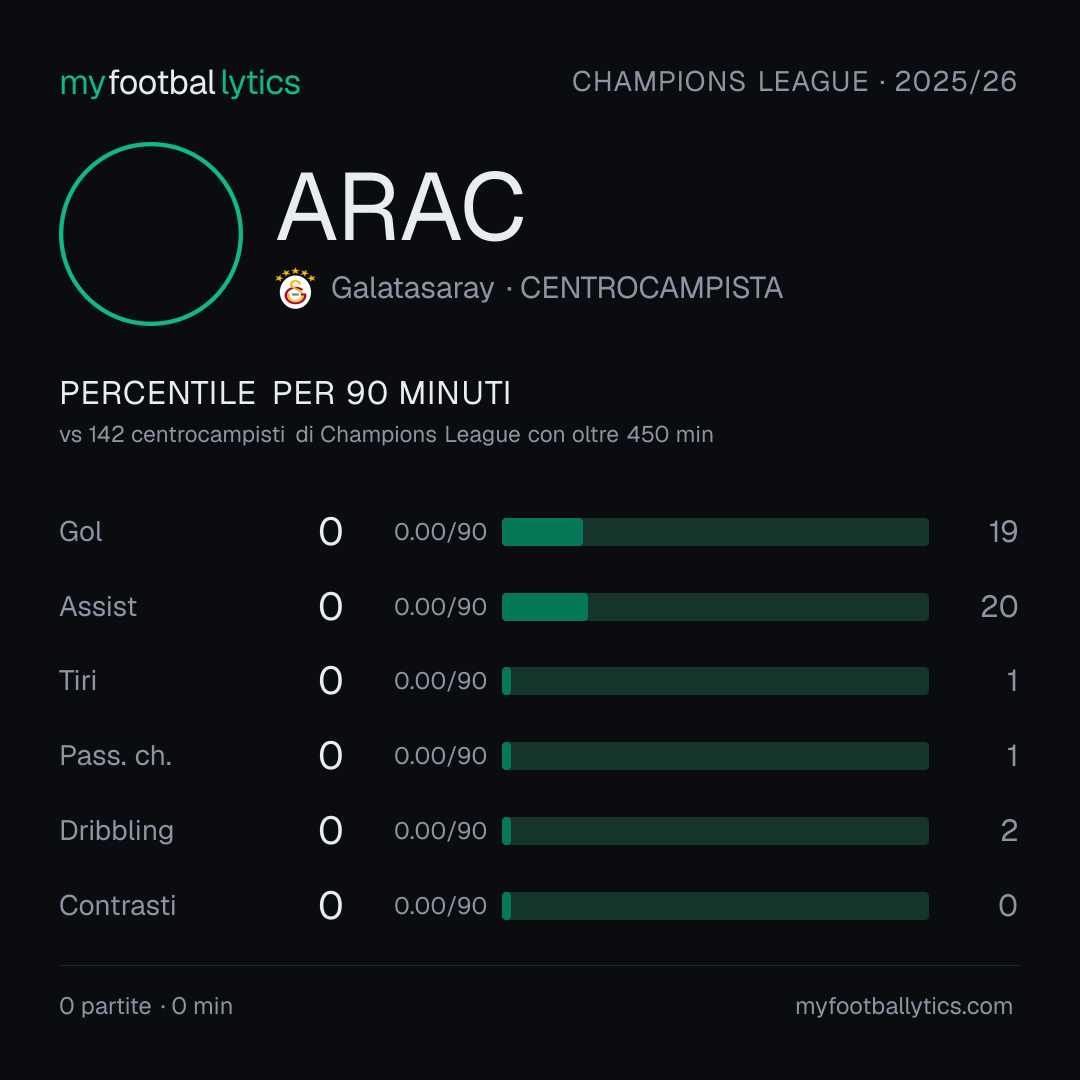Click the Gol percentile bar

pyautogui.click(x=715, y=532)
